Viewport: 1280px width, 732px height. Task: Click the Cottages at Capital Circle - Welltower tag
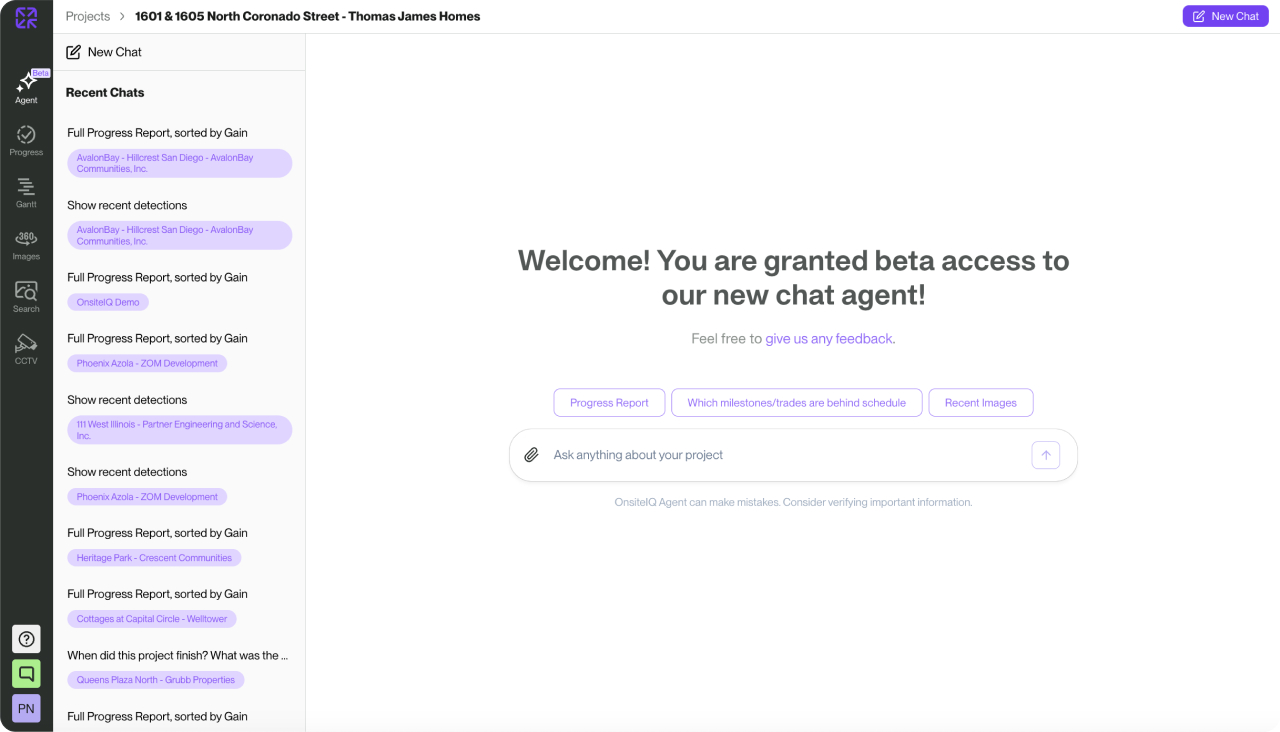[x=152, y=619]
